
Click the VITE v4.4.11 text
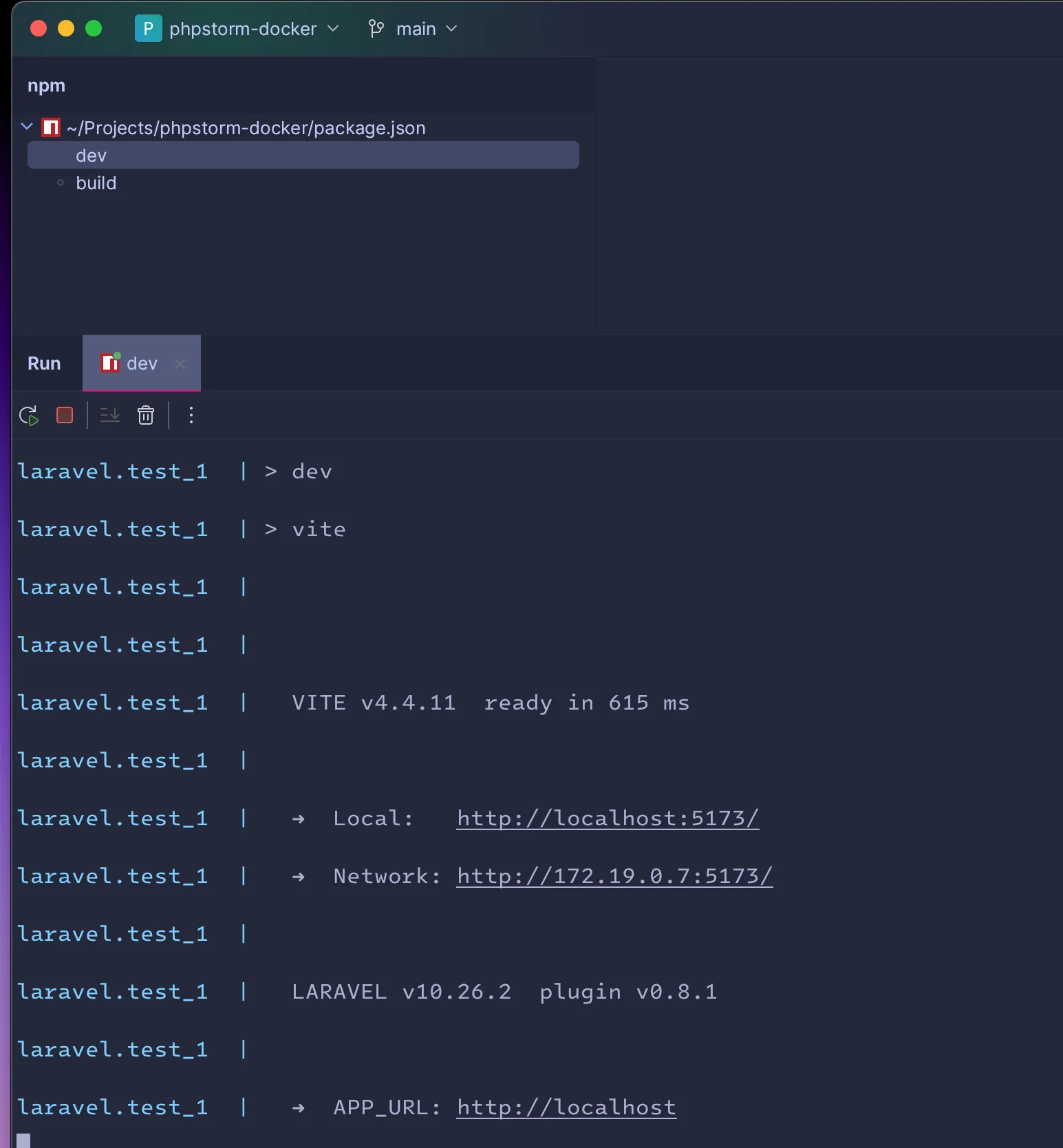pos(374,703)
